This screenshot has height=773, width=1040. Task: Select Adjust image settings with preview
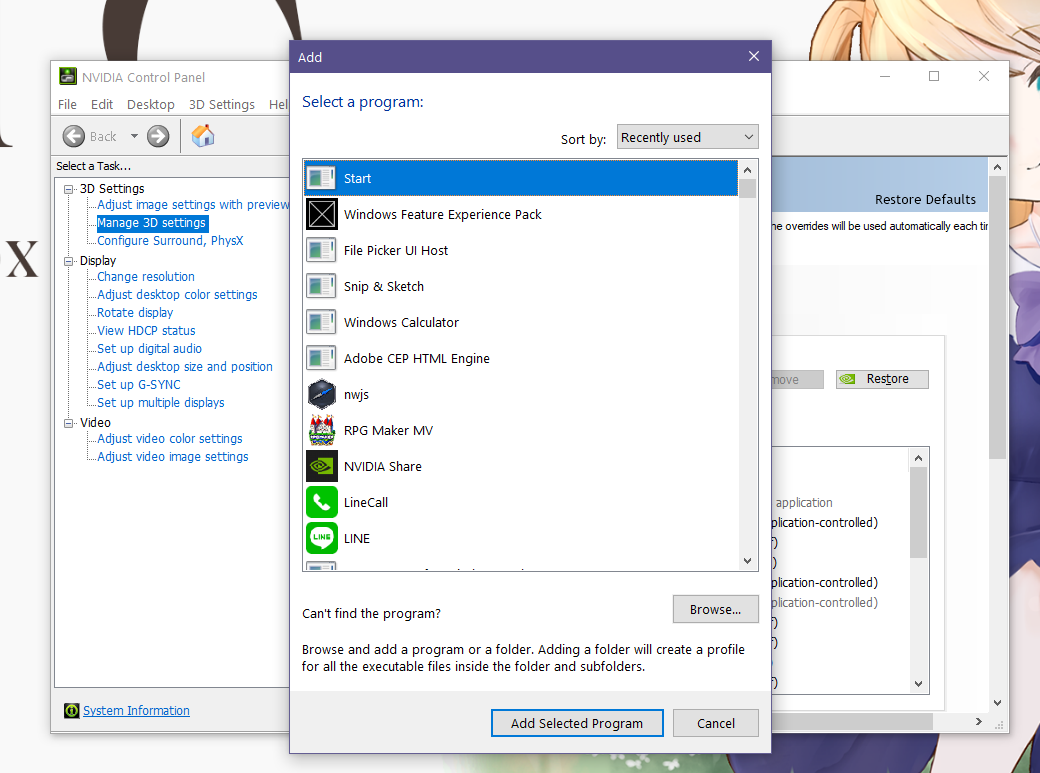193,205
